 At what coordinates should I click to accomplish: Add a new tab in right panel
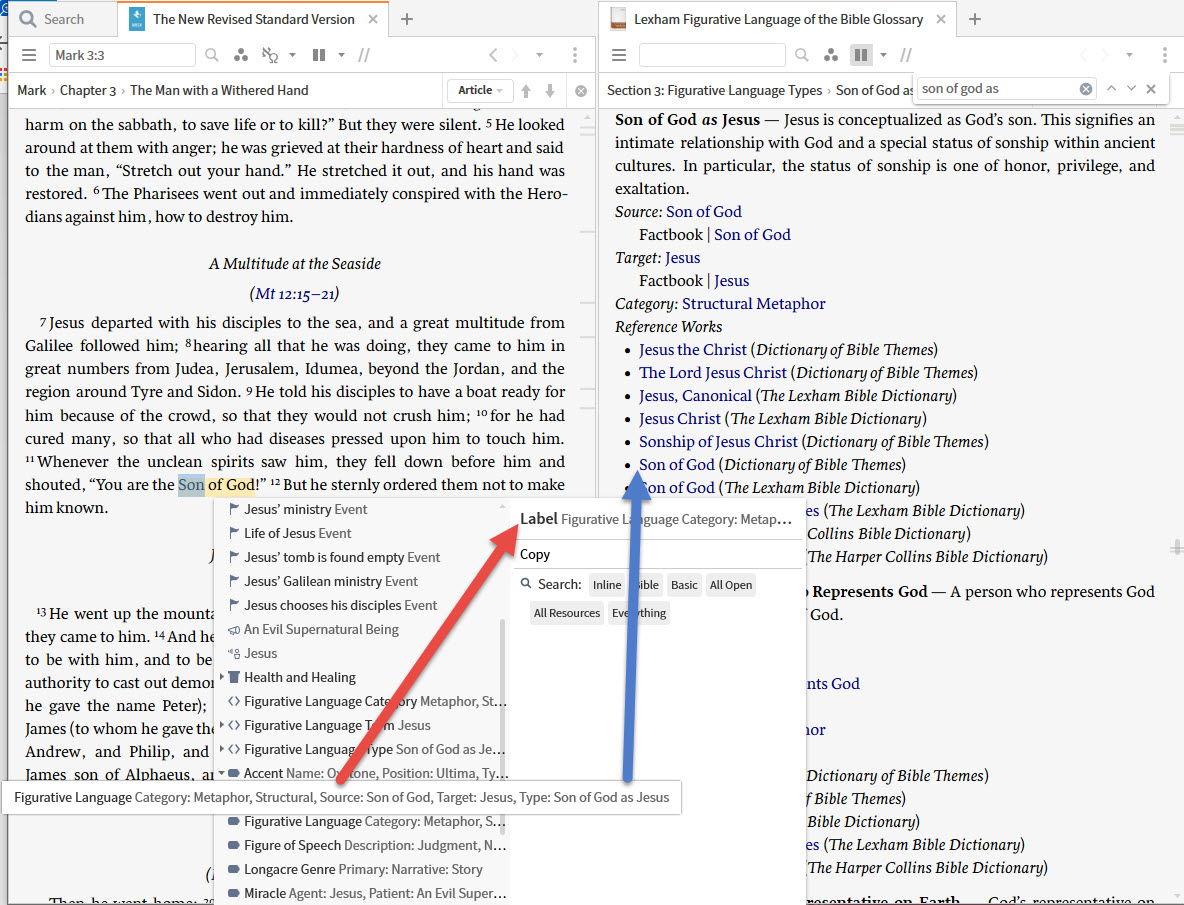pyautogui.click(x=975, y=19)
